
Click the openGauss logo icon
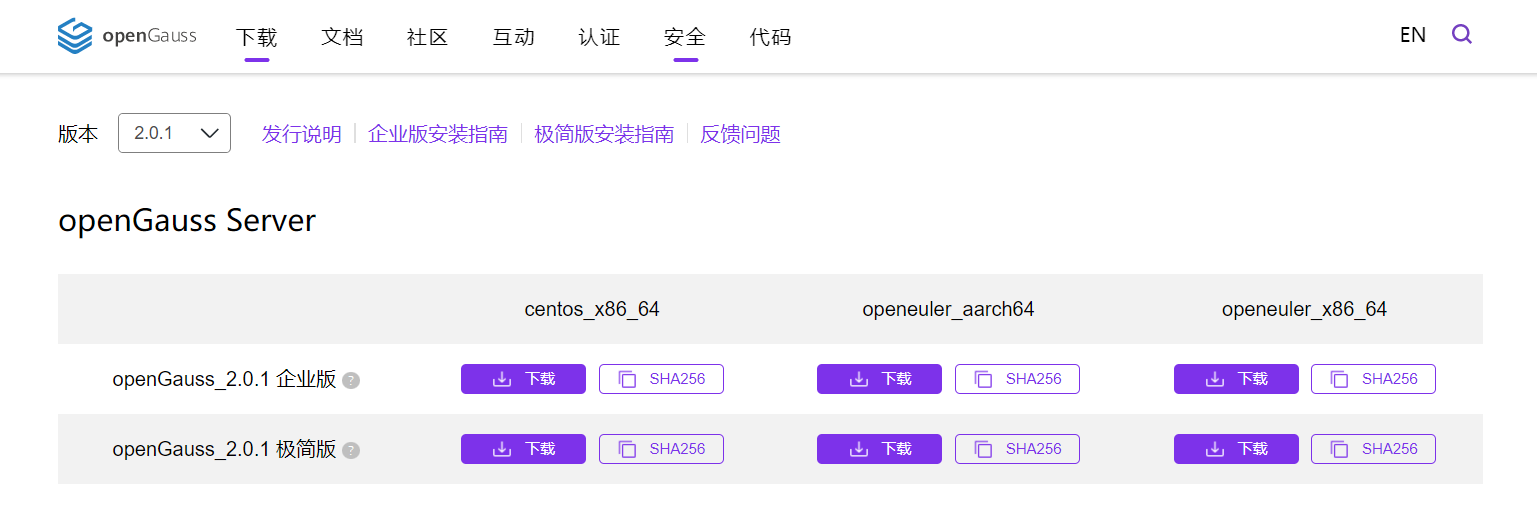click(75, 36)
